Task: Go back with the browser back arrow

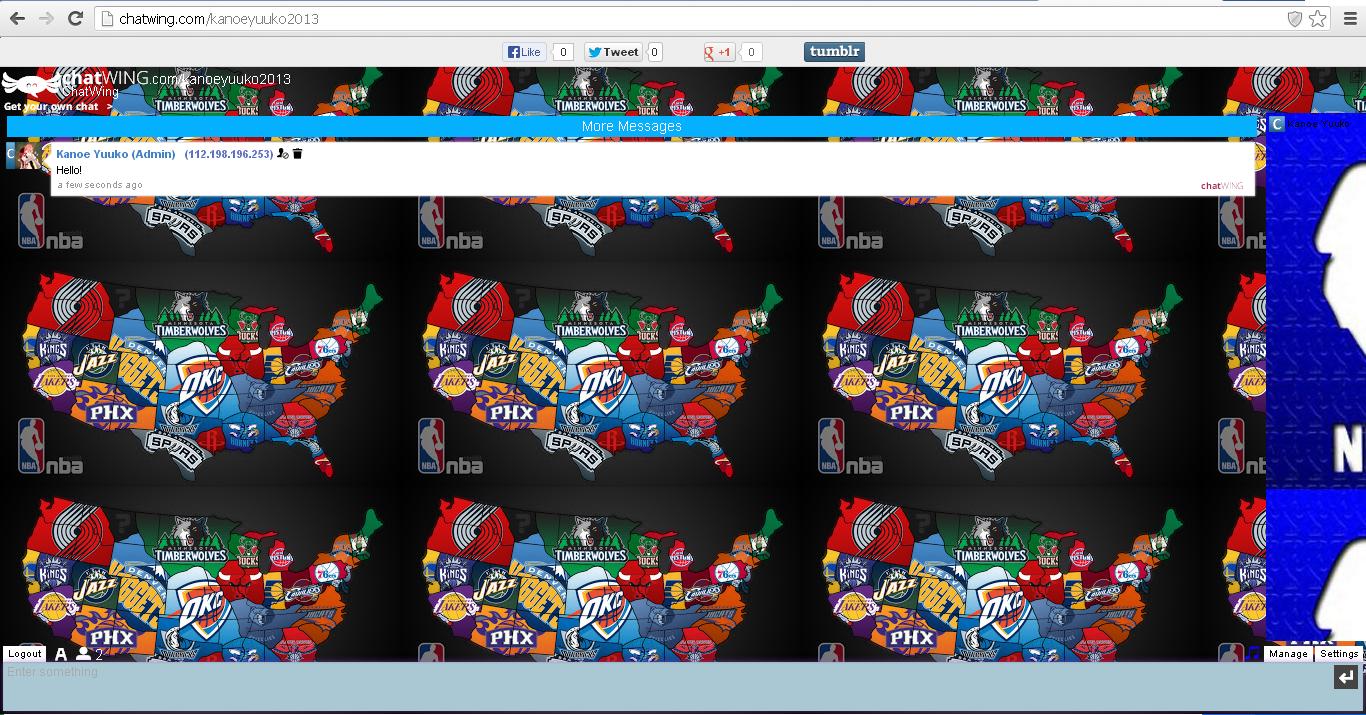Action: click(x=17, y=18)
